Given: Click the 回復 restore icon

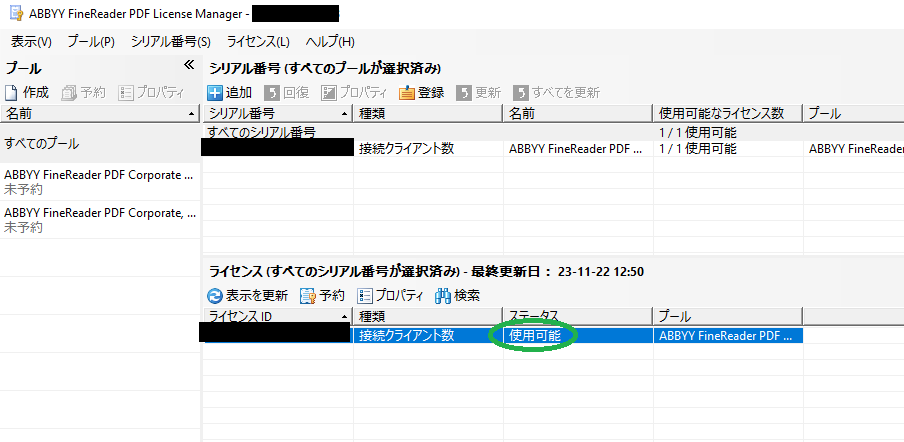Looking at the screenshot, I should (272, 93).
